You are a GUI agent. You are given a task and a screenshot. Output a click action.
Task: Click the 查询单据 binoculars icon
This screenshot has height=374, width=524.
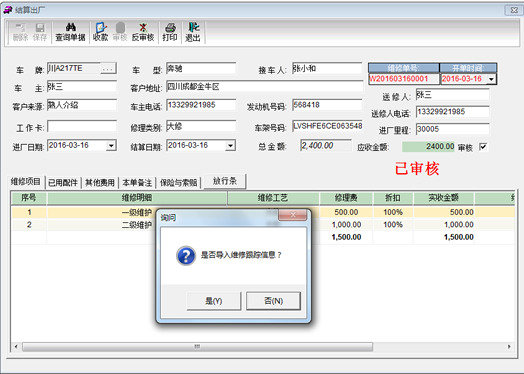click(x=71, y=27)
